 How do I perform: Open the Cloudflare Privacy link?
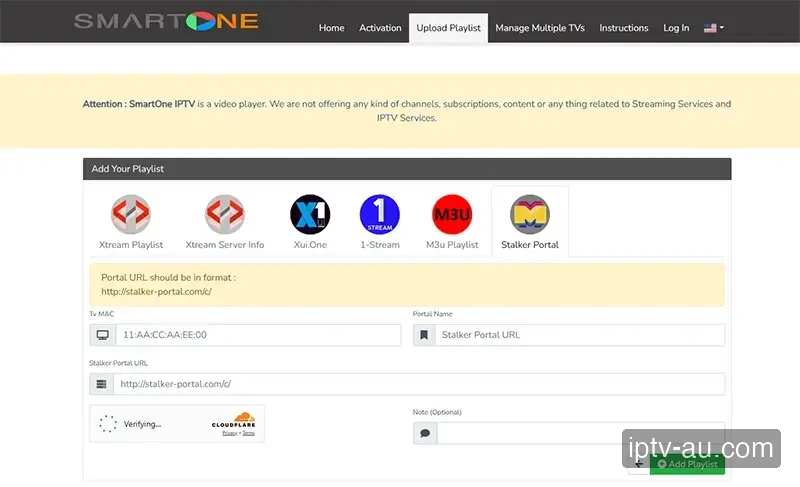click(230, 433)
